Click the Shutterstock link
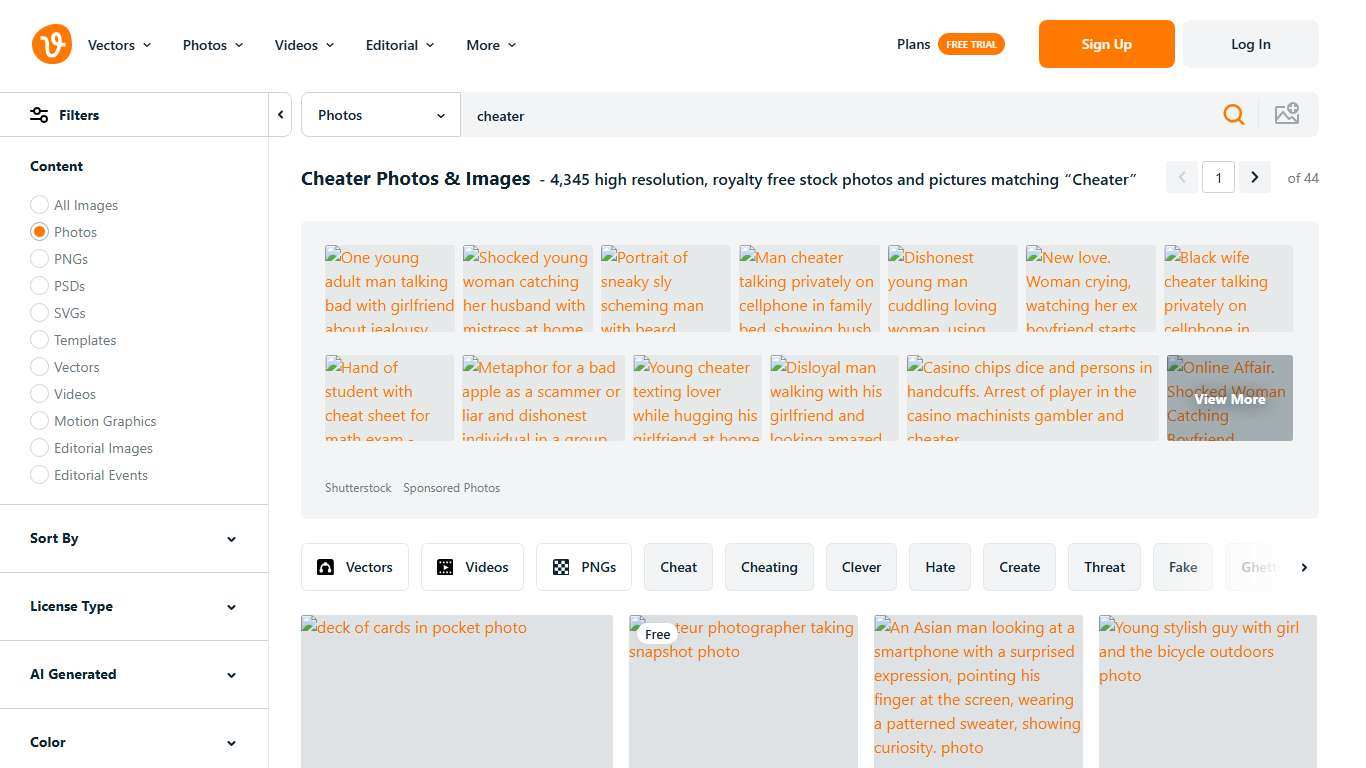Viewport: 1366px width, 768px height. (358, 487)
